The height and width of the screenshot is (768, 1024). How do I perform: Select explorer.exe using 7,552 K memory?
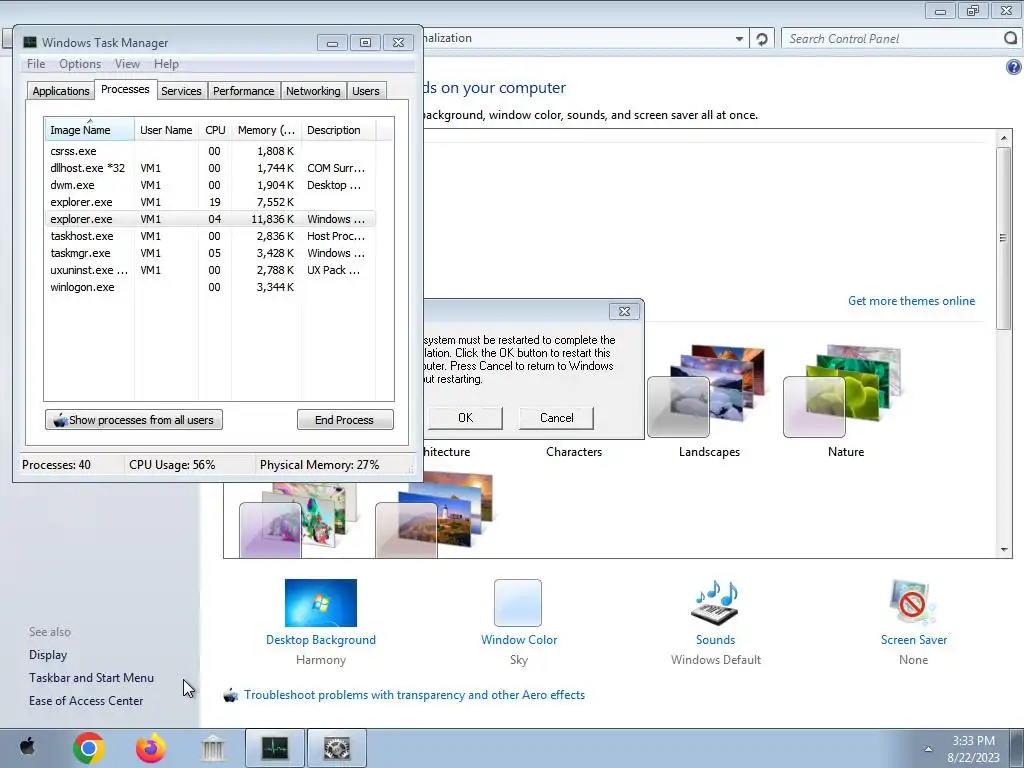click(x=210, y=202)
